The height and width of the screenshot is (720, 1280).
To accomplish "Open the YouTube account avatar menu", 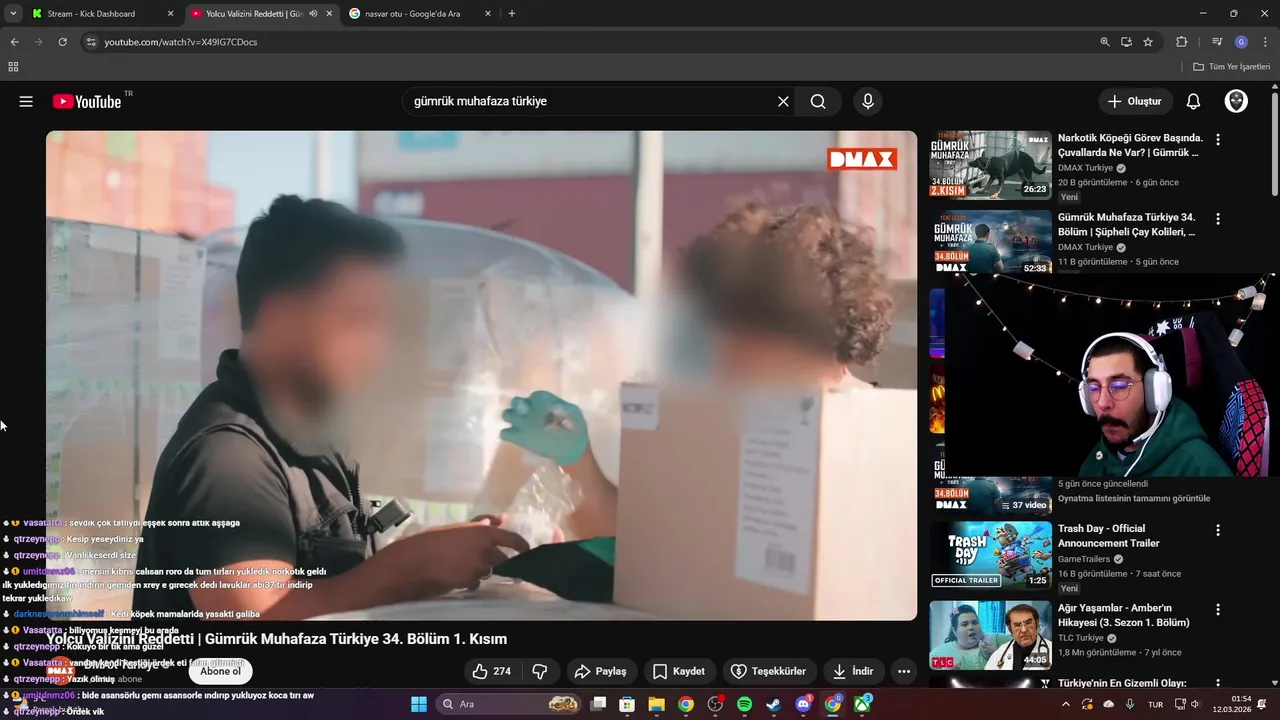I will coord(1236,101).
